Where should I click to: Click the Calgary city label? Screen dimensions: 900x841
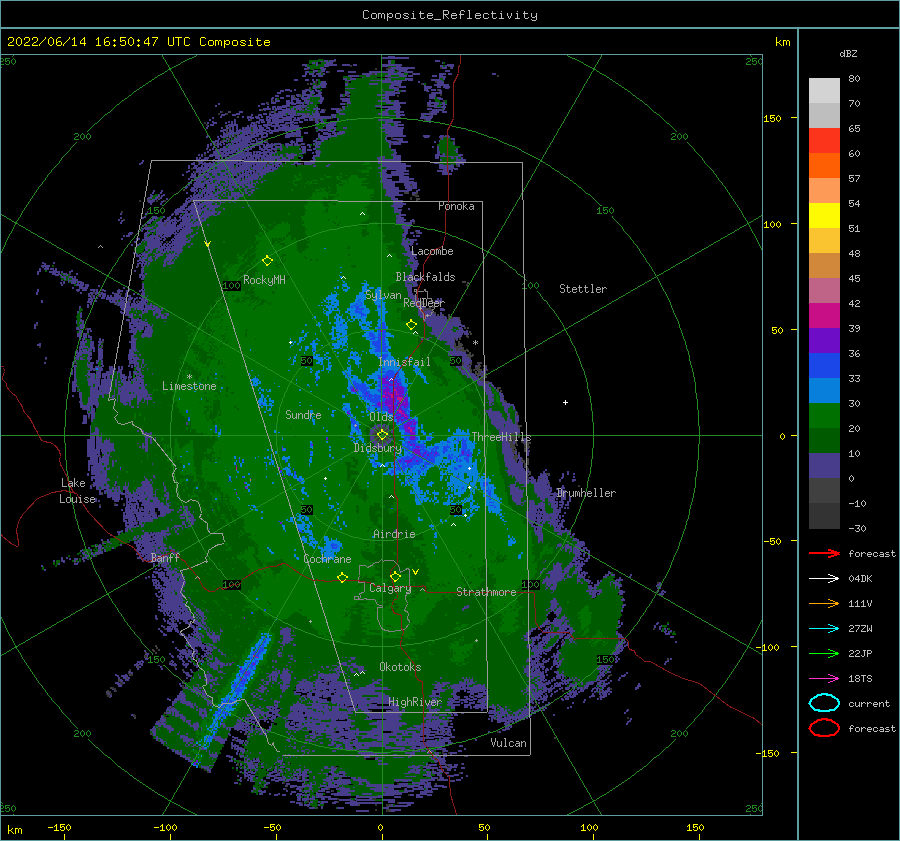tap(390, 588)
